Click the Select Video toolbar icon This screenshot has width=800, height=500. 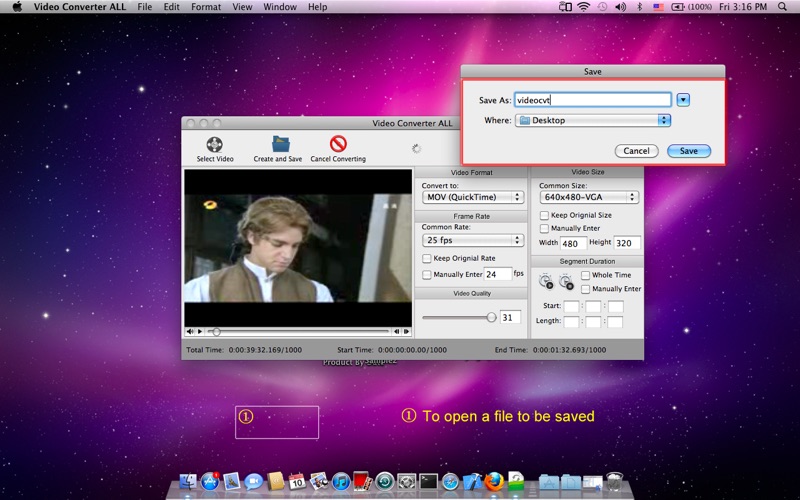(x=214, y=144)
